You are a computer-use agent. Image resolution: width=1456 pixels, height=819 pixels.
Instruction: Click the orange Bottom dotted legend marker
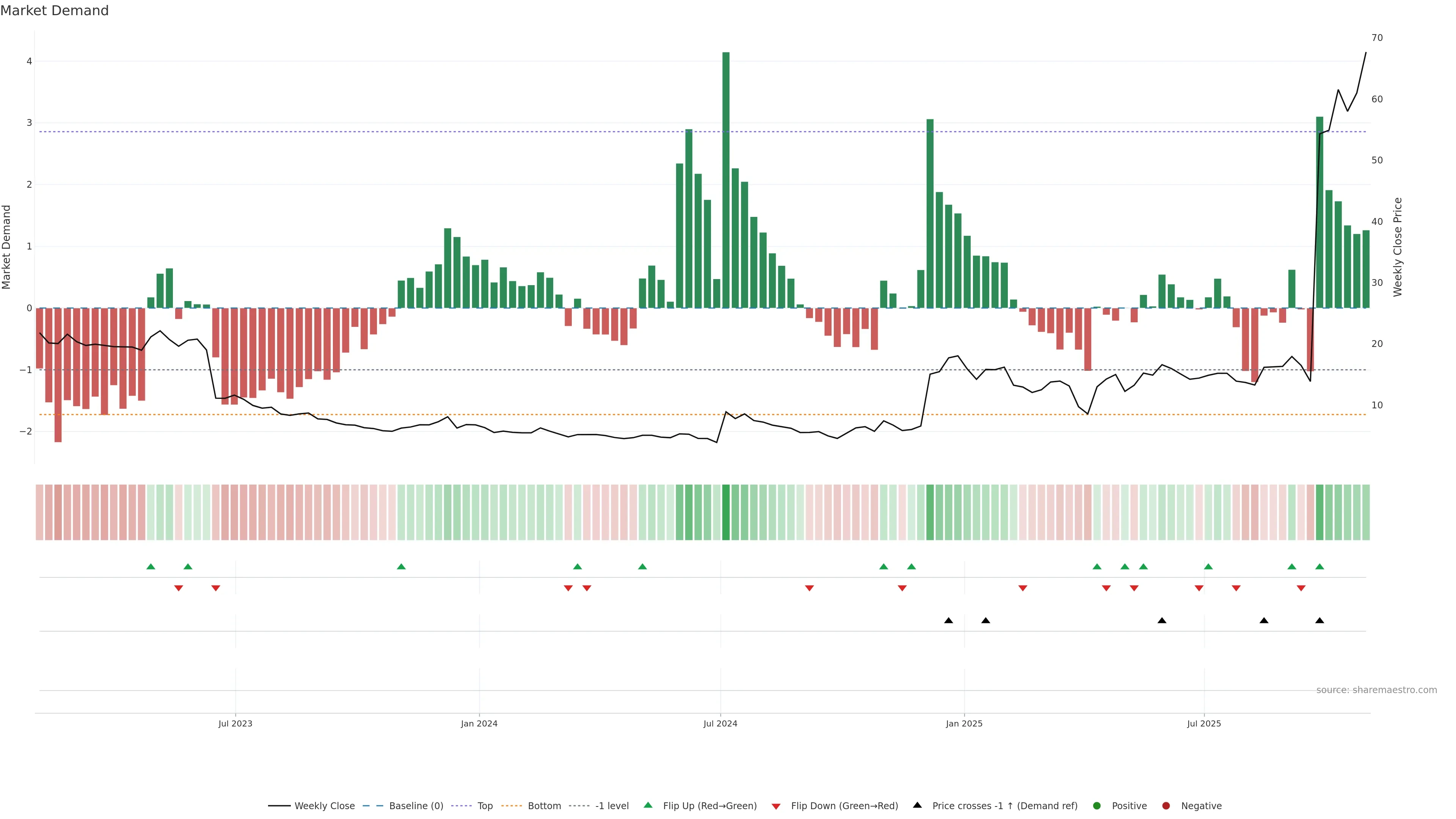[511, 805]
